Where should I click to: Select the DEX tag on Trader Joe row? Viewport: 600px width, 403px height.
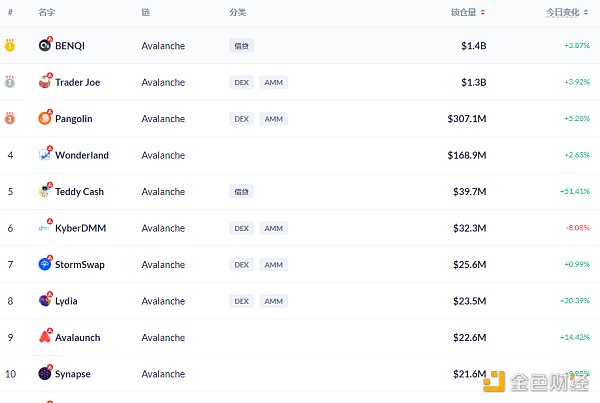241,82
